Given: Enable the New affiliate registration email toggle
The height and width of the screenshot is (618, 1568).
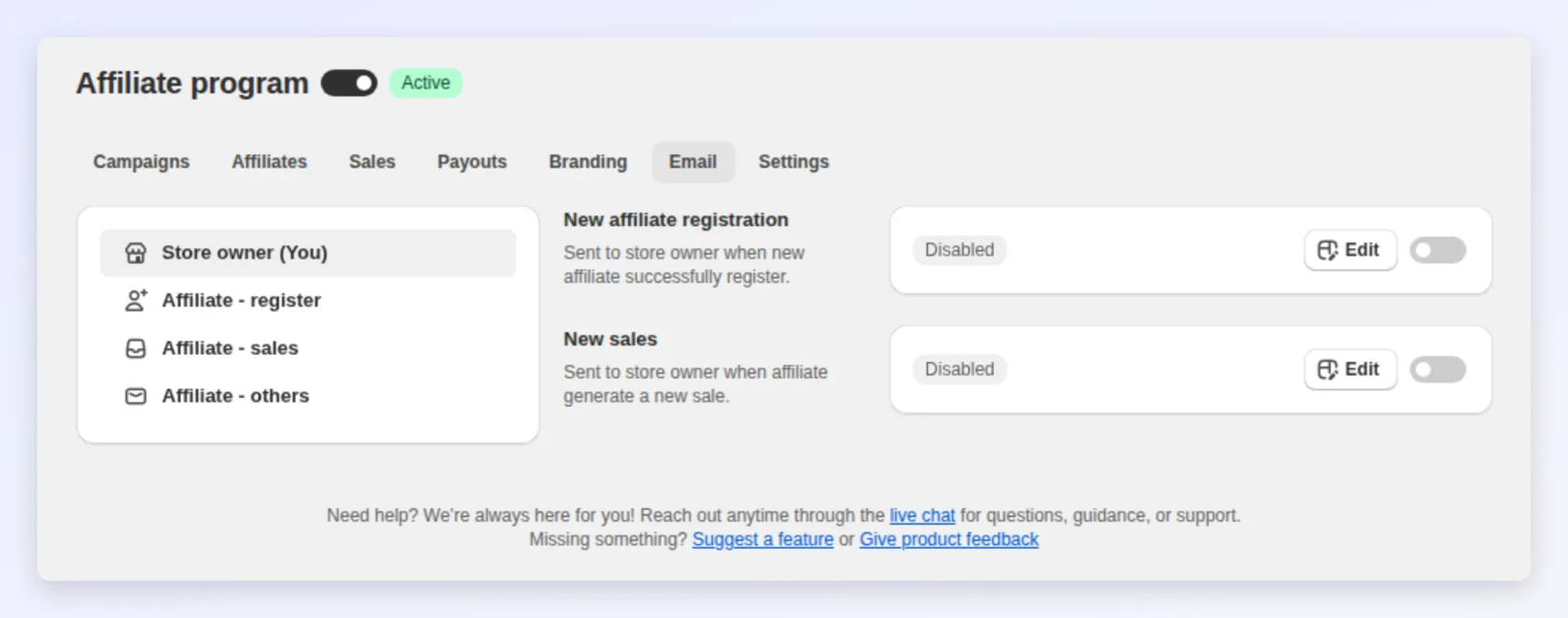Looking at the screenshot, I should click(1437, 250).
